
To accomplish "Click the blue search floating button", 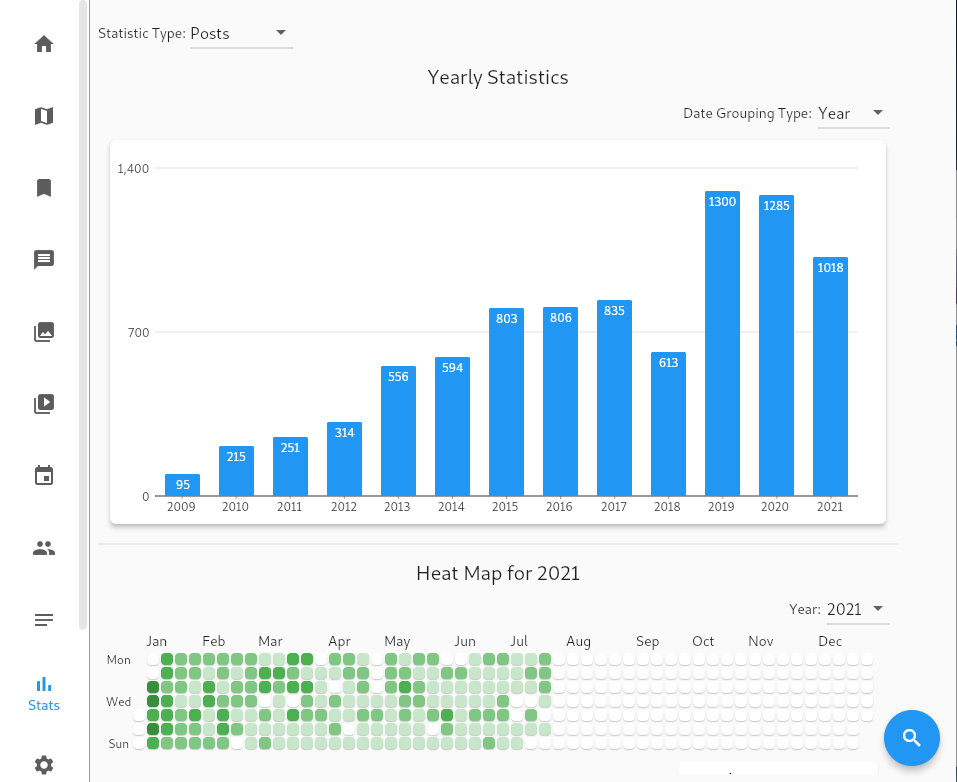I will click(x=911, y=738).
